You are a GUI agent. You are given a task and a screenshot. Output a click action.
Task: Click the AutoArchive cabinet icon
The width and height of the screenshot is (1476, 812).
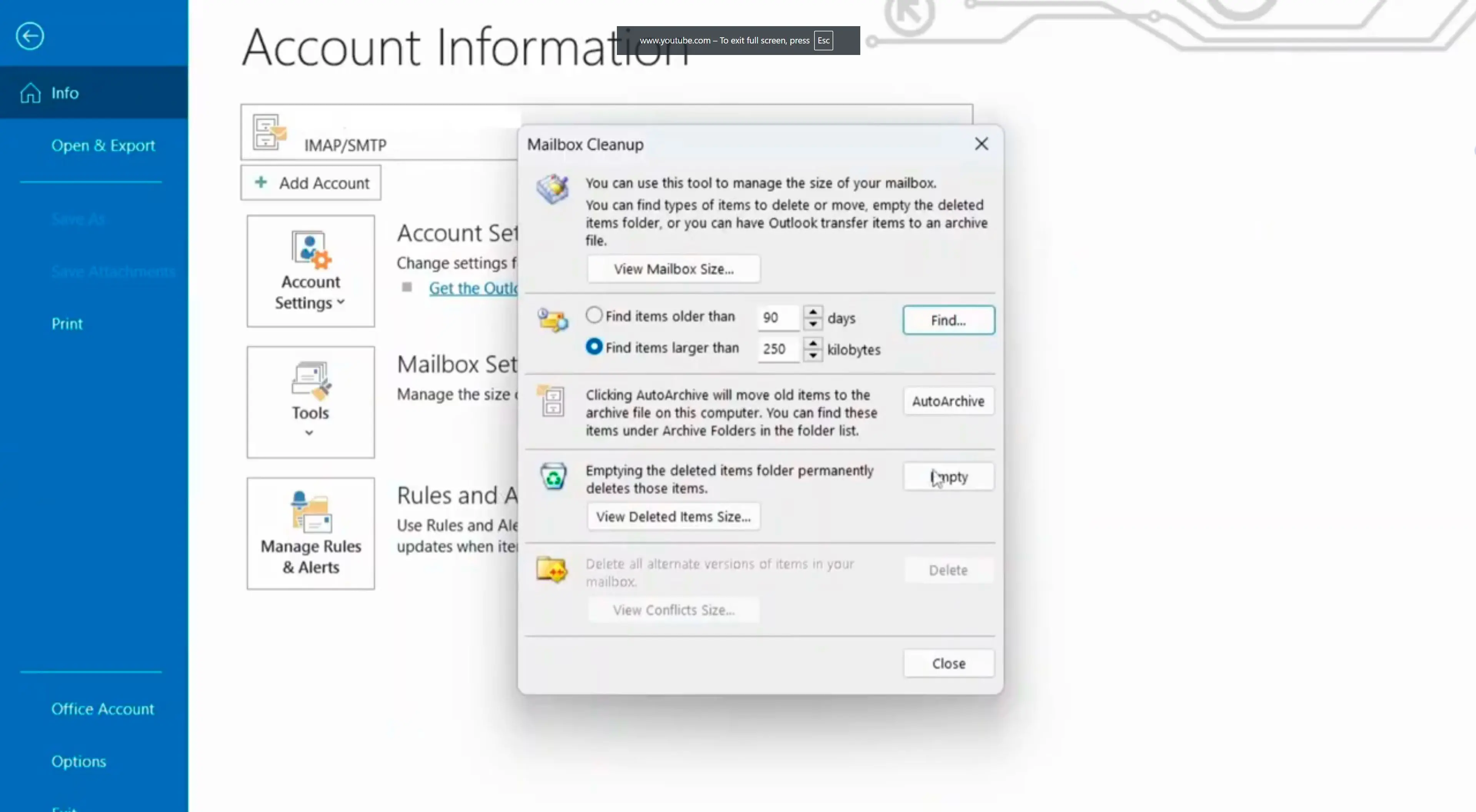[x=551, y=400]
